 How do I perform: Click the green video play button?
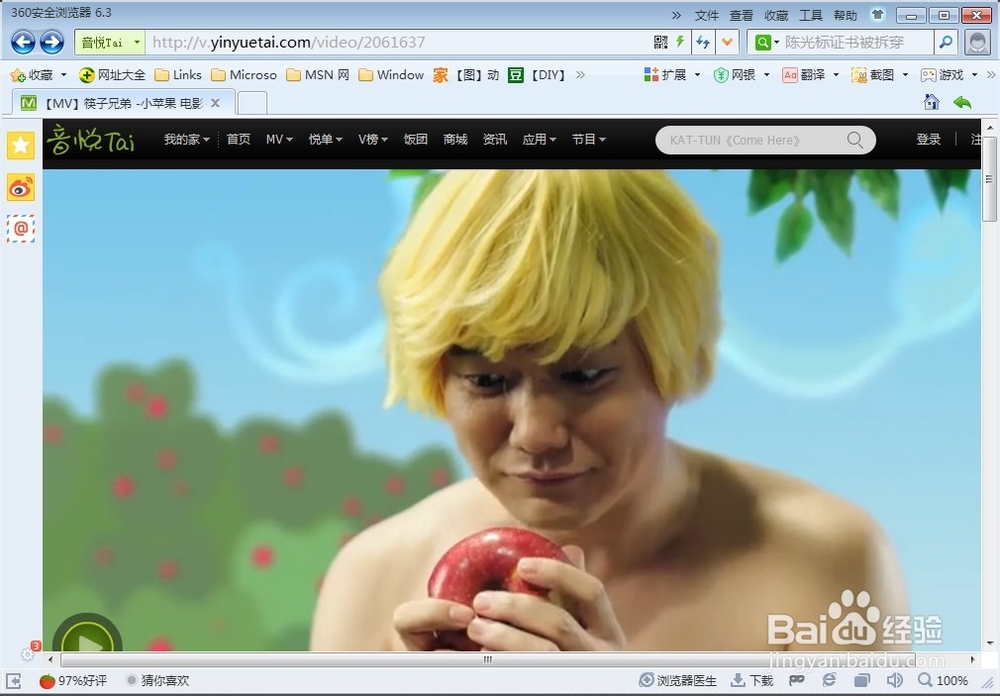(87, 633)
